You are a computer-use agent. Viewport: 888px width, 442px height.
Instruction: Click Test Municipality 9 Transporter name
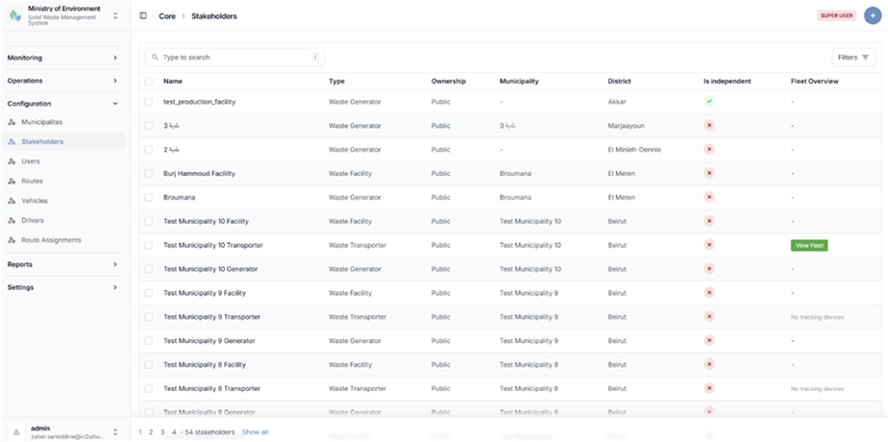(212, 317)
